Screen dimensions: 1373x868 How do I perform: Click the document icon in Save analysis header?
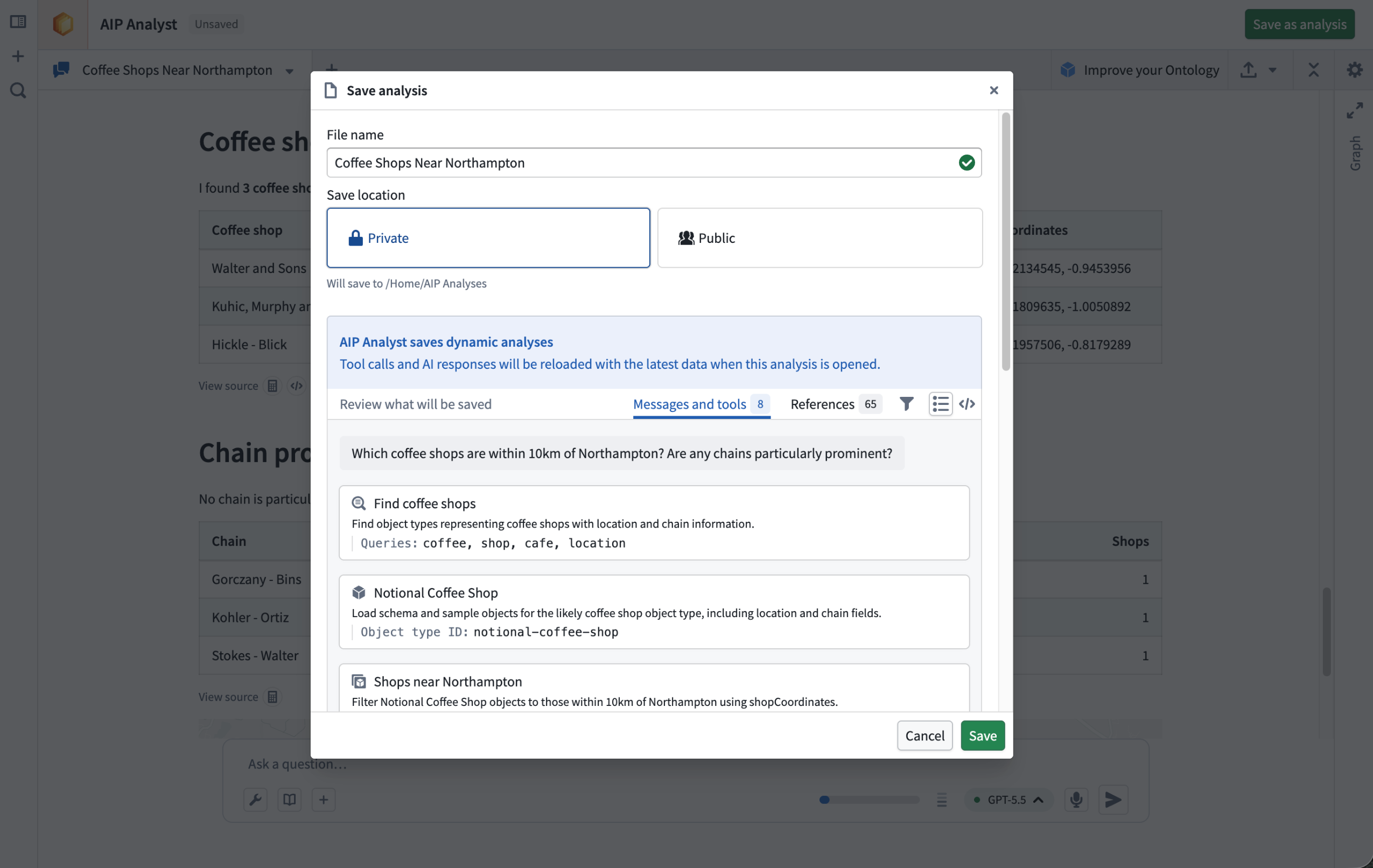[x=331, y=90]
